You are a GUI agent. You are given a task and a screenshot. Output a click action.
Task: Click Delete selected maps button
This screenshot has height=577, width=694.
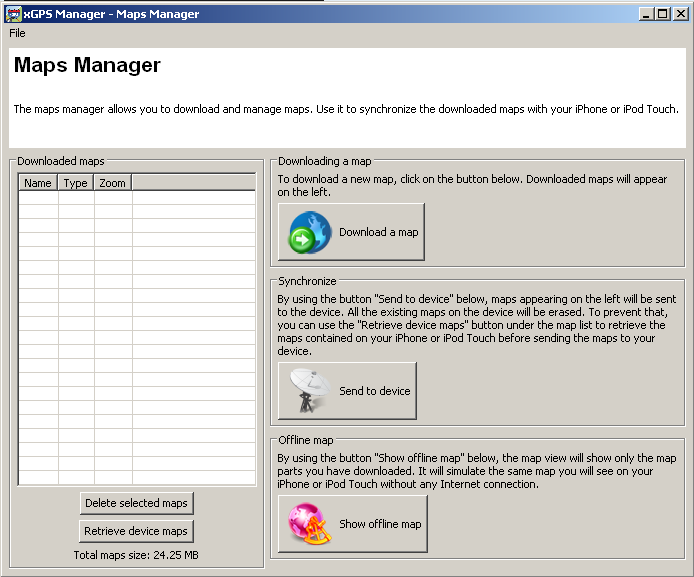136,503
